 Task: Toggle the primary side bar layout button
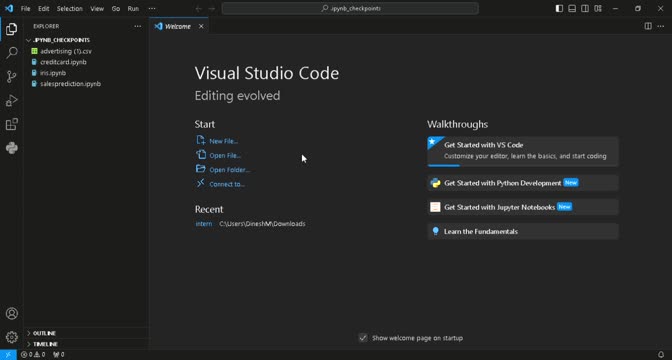(x=559, y=9)
